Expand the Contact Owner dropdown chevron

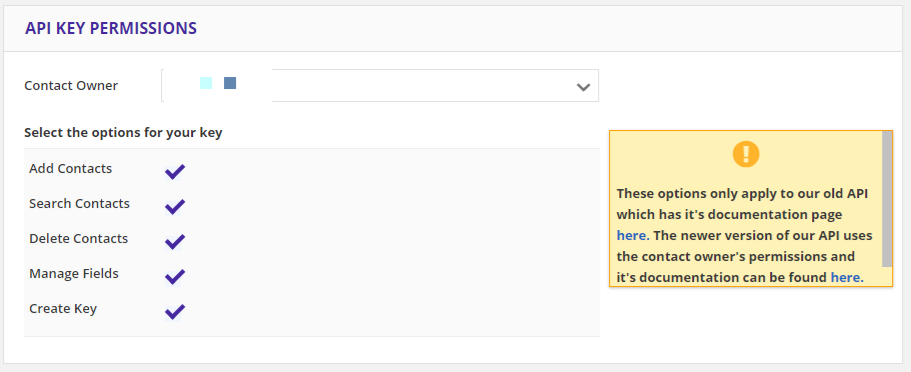point(583,87)
